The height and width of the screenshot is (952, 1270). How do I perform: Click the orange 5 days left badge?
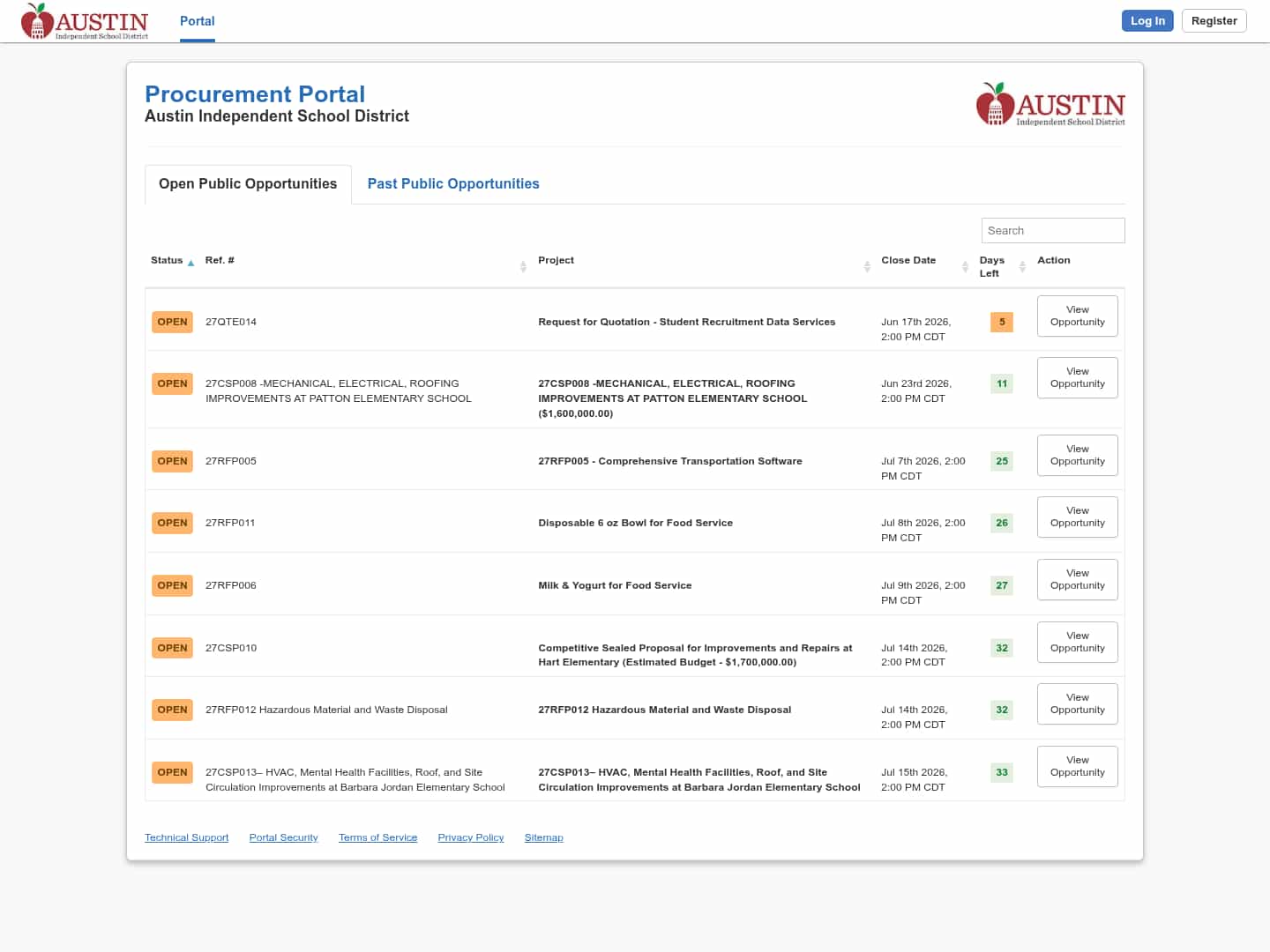tap(1002, 322)
